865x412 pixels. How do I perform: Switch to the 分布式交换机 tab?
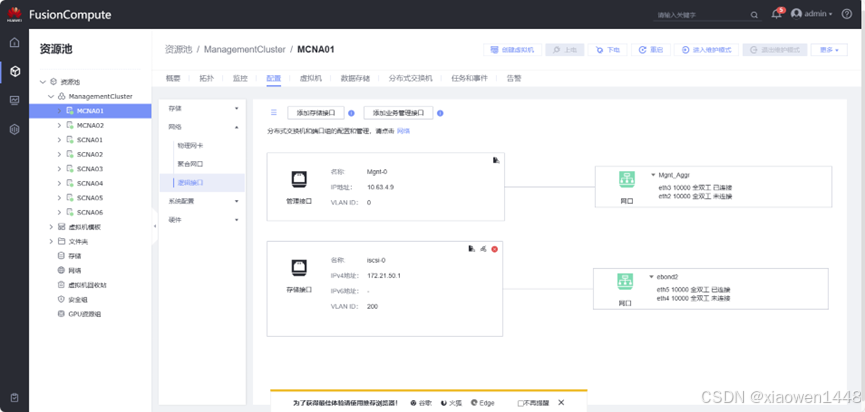point(410,78)
